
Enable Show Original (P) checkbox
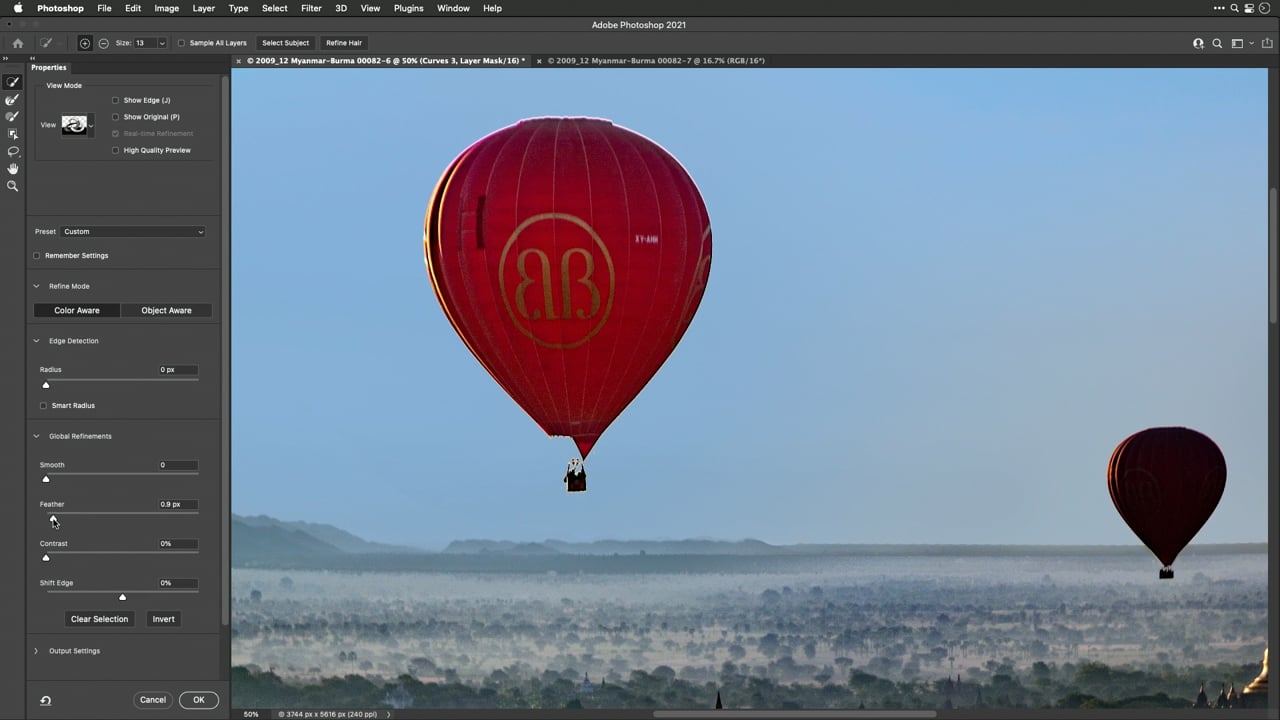coord(115,117)
